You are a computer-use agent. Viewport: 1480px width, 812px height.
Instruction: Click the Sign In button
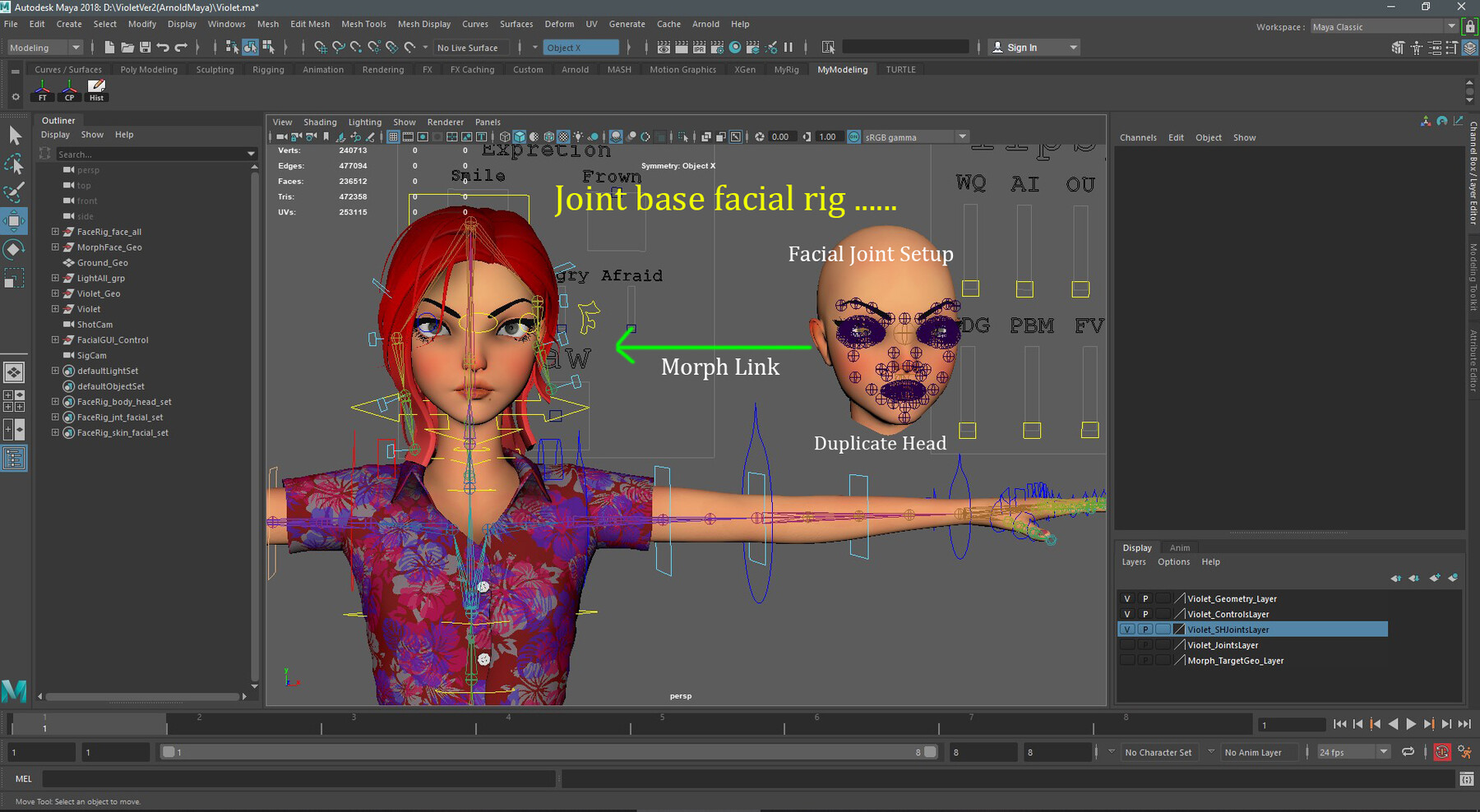[1024, 47]
